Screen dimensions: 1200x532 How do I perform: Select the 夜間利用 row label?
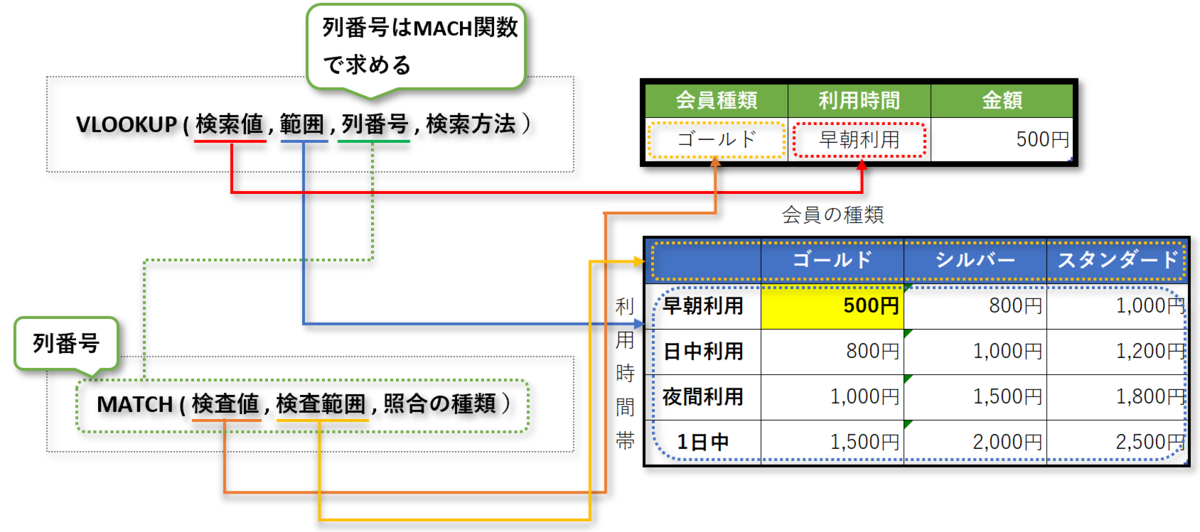pos(703,397)
